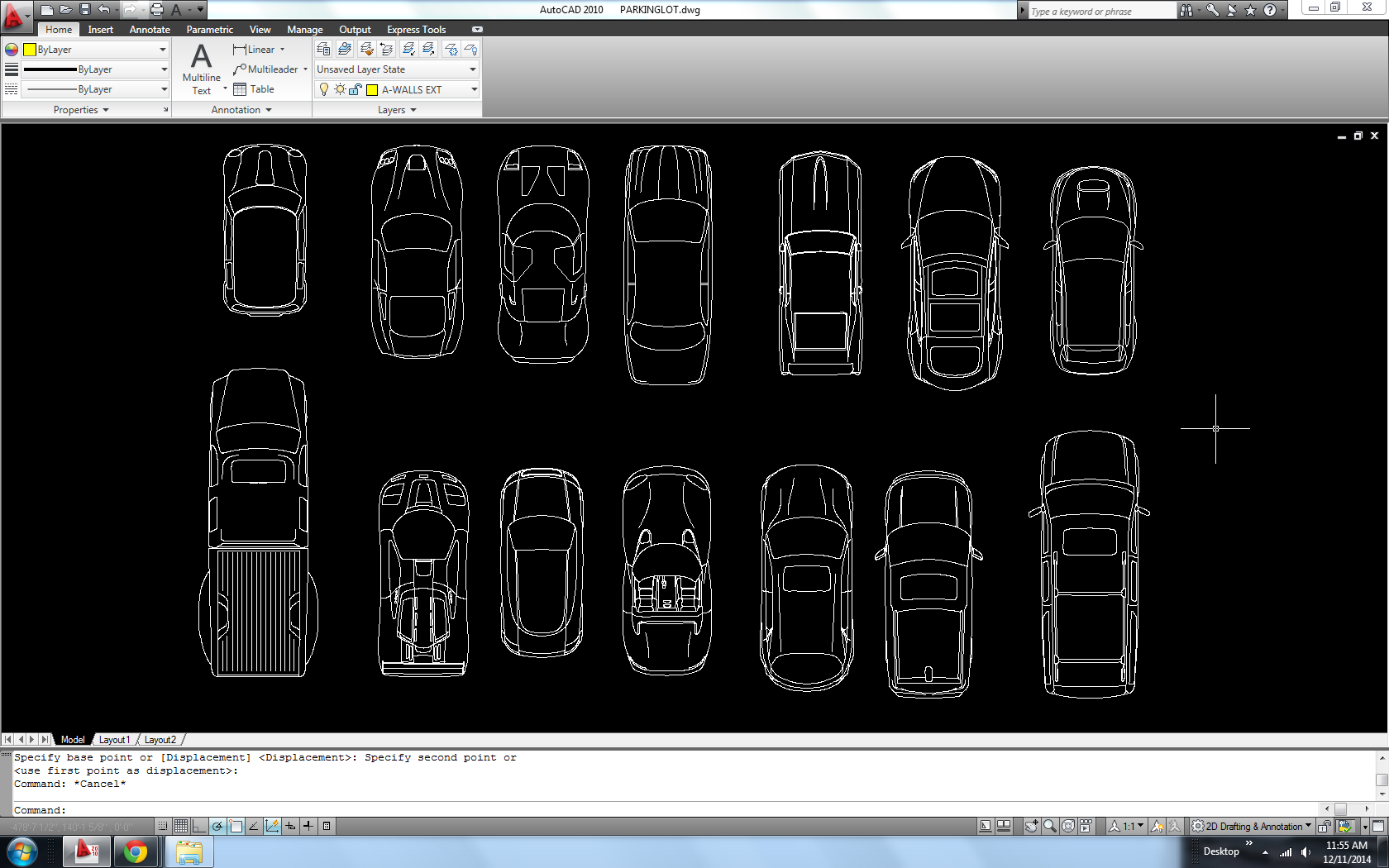Select the Multileader tool
The height and width of the screenshot is (868, 1389).
[265, 69]
